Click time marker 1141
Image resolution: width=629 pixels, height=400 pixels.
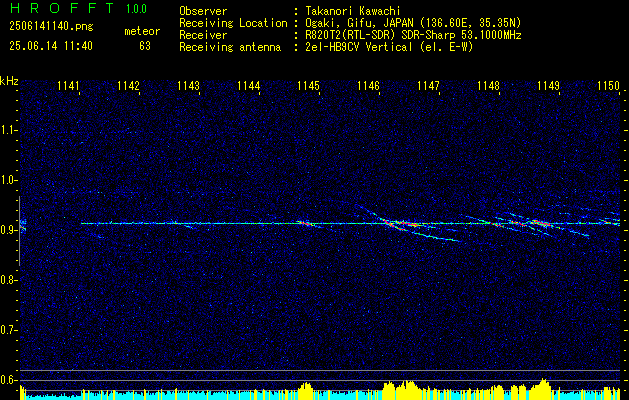point(68,86)
